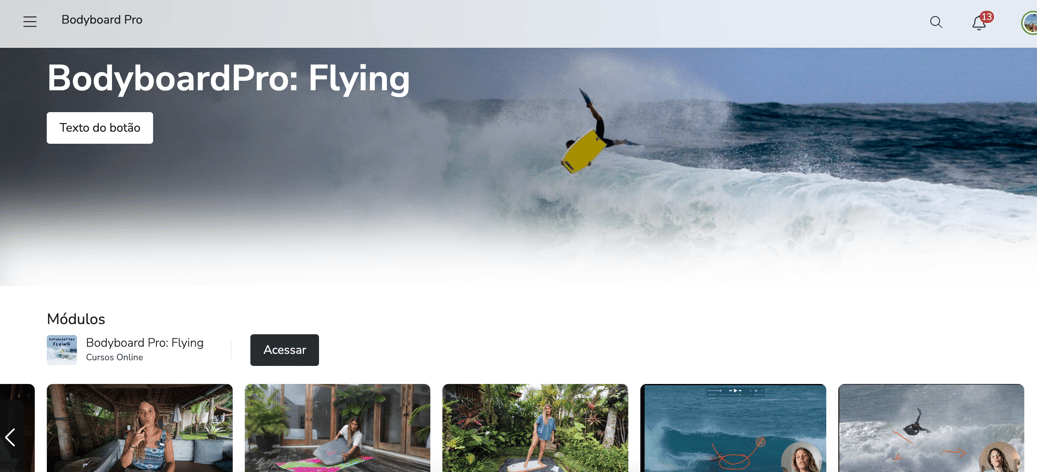Image resolution: width=1037 pixels, height=472 pixels.
Task: Click the Texto do botão button
Action: point(100,128)
